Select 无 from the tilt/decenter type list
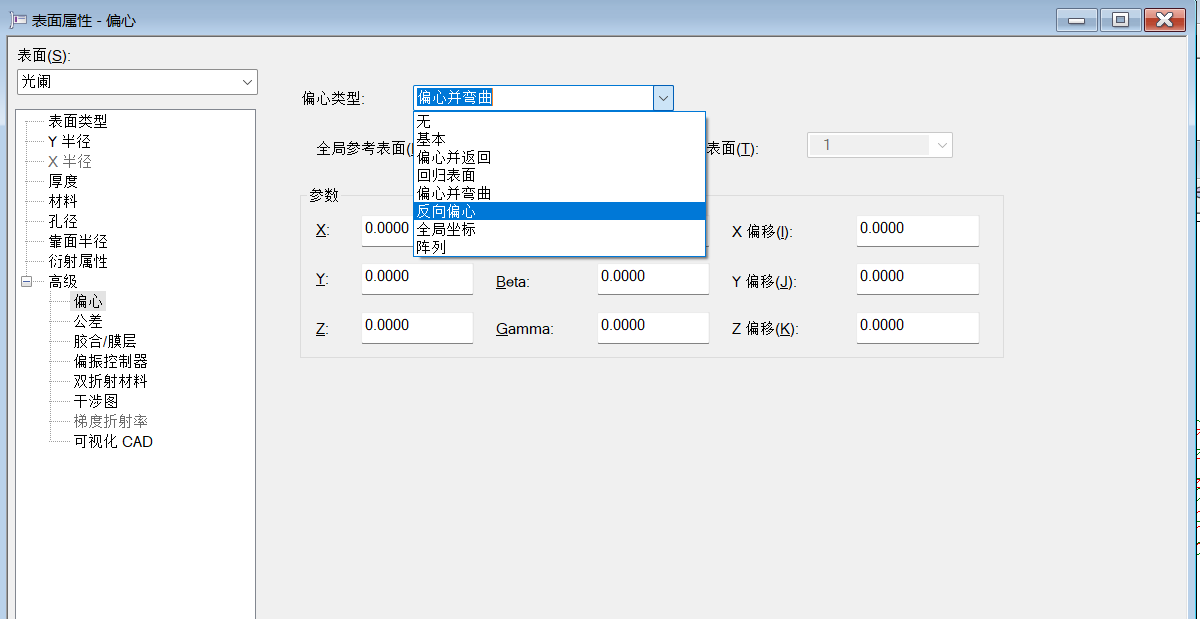The width and height of the screenshot is (1200, 619). click(425, 123)
